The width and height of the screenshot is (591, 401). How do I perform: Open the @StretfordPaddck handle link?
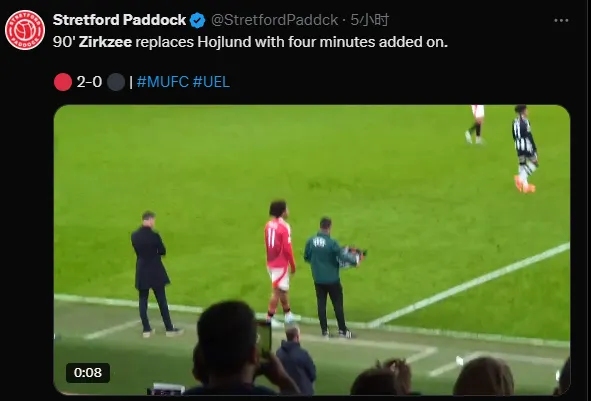pyautogui.click(x=274, y=20)
